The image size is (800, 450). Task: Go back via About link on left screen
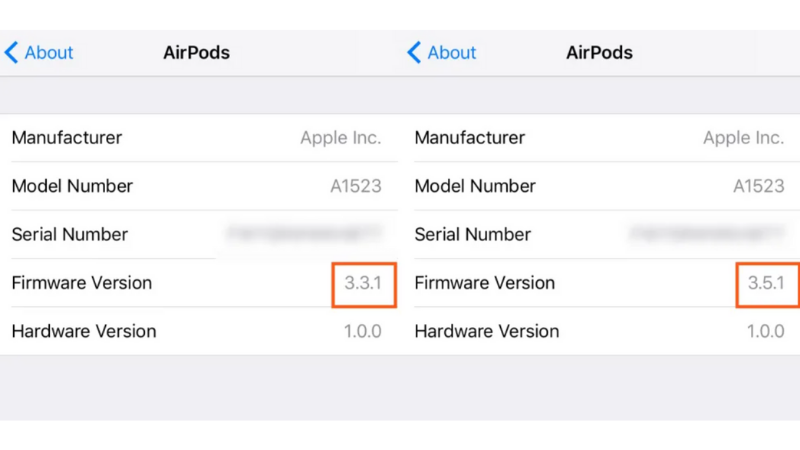coord(48,53)
